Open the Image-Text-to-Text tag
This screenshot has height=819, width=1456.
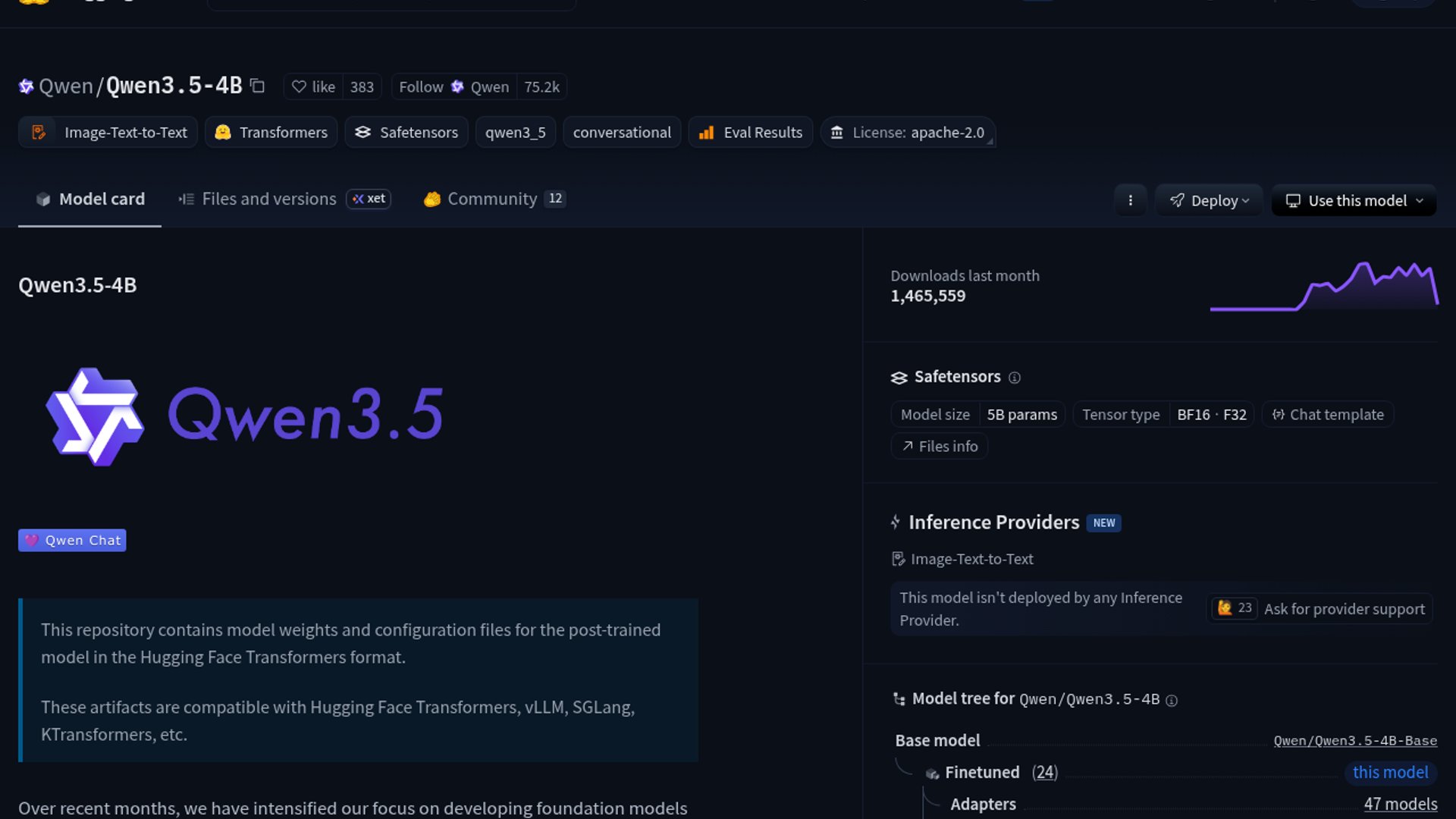pos(108,132)
